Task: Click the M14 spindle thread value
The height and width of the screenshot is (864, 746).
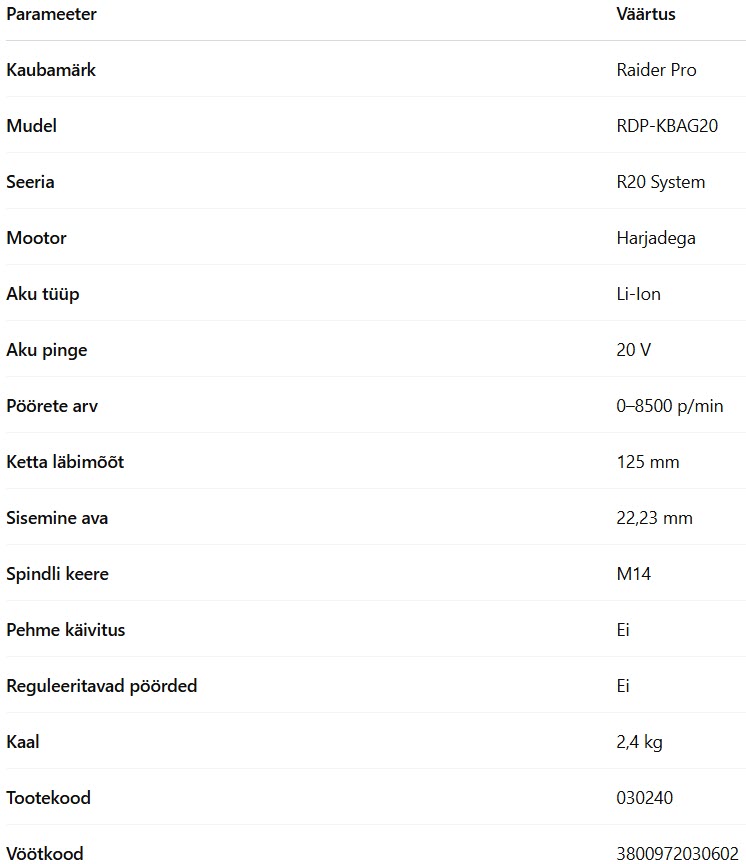Action: 634,574
